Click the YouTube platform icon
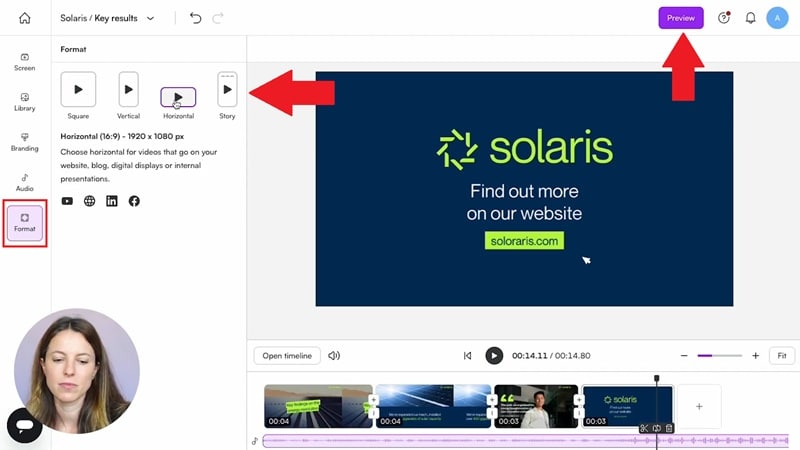The image size is (800, 450). click(x=67, y=201)
